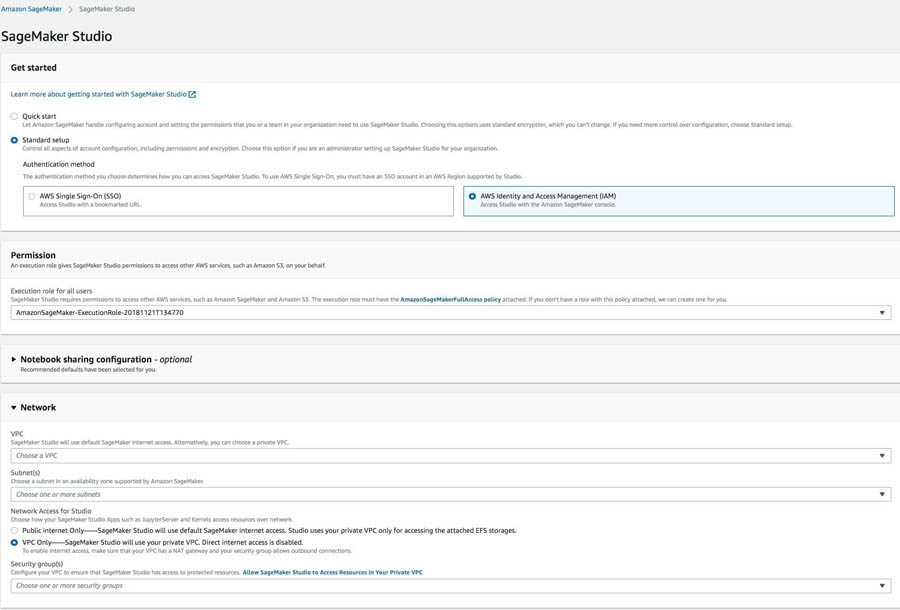The width and height of the screenshot is (900, 610).
Task: Select Public internet Only network access
Action: tap(14, 531)
